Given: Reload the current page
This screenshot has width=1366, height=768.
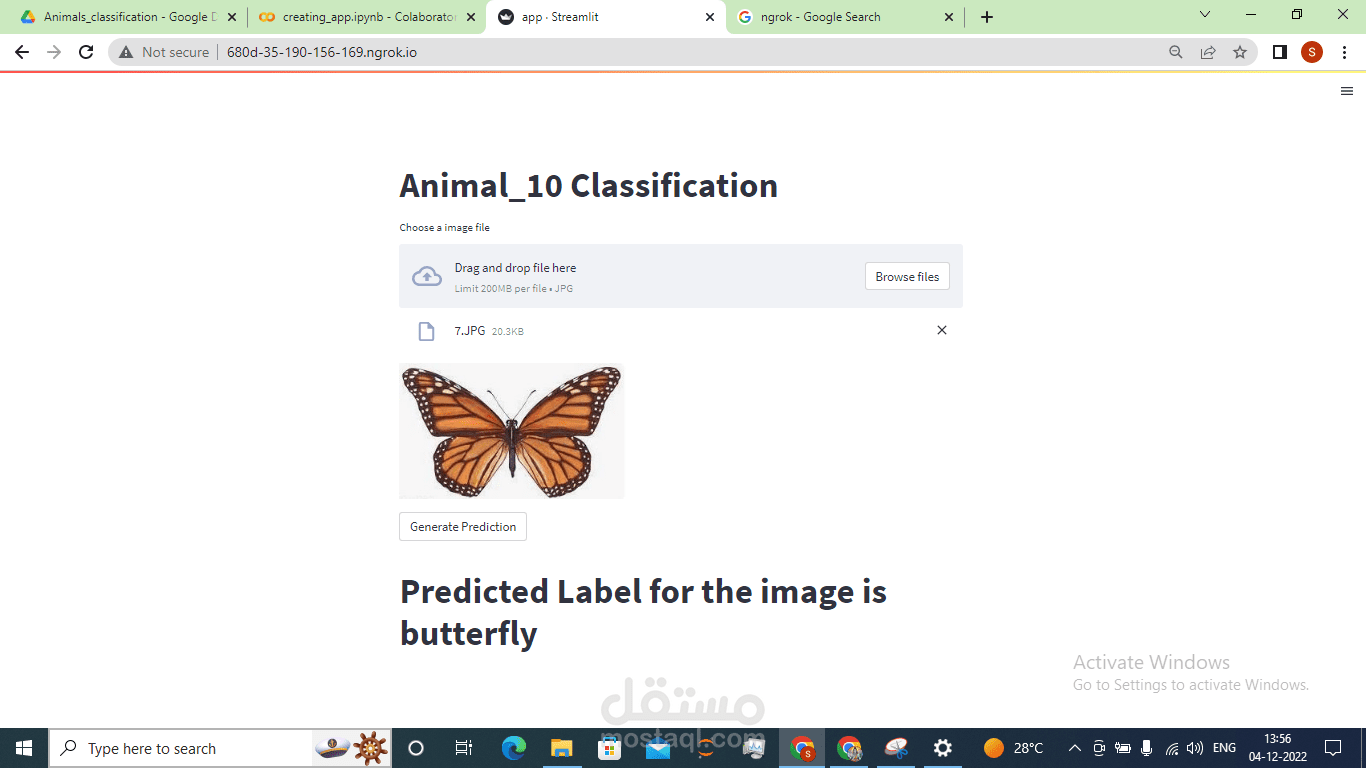Looking at the screenshot, I should click(x=86, y=52).
